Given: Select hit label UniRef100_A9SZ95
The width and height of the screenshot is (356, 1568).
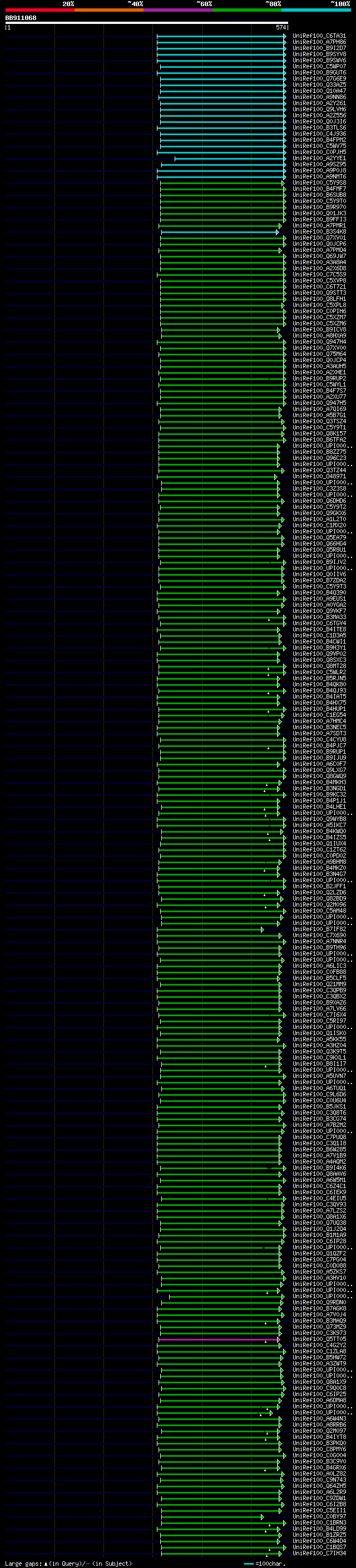Looking at the screenshot, I should tap(319, 164).
